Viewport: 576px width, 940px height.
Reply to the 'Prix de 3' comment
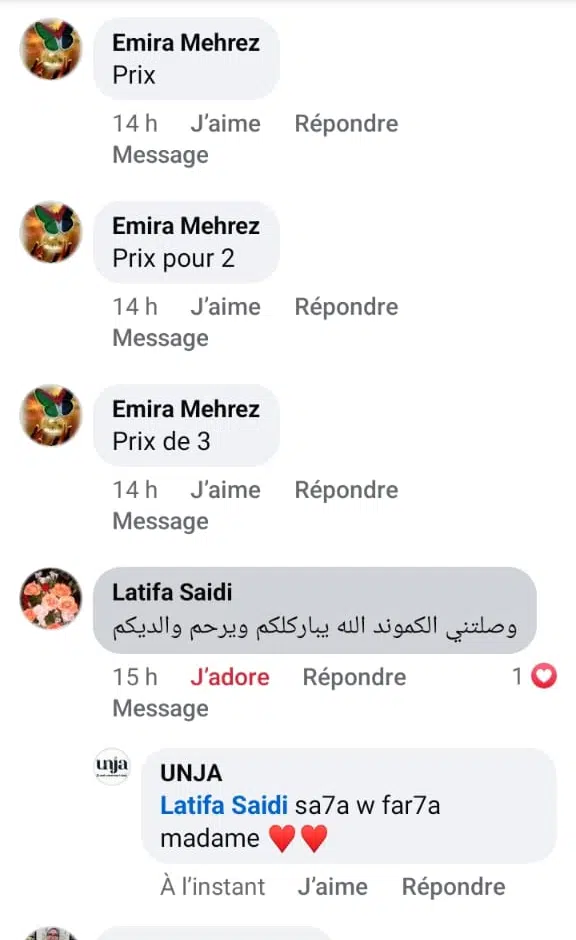pyautogui.click(x=346, y=490)
